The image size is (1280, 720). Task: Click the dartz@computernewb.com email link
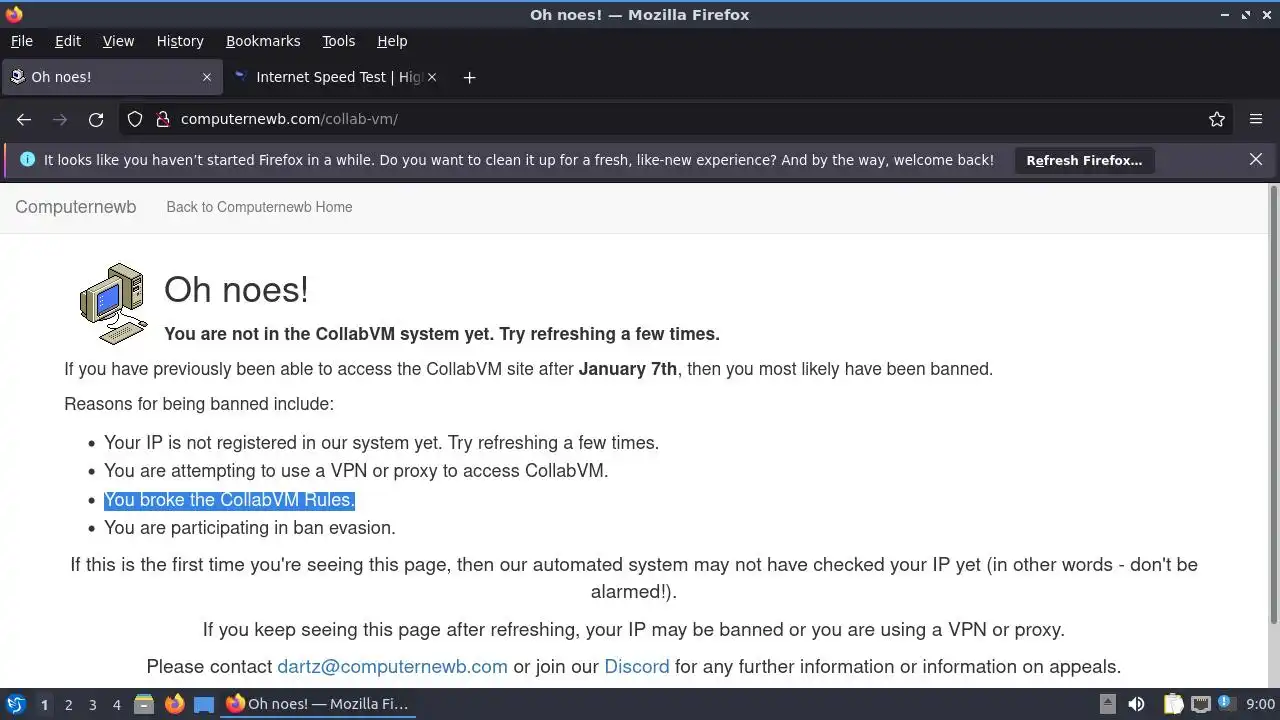point(392,667)
